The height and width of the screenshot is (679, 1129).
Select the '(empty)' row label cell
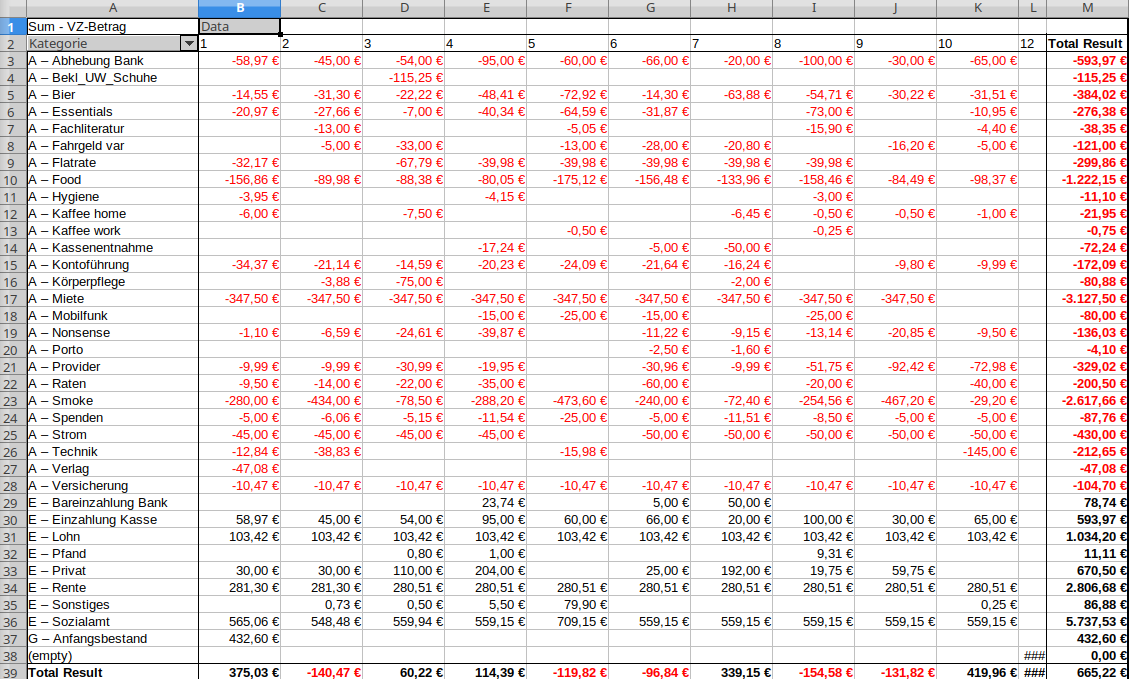(x=112, y=656)
